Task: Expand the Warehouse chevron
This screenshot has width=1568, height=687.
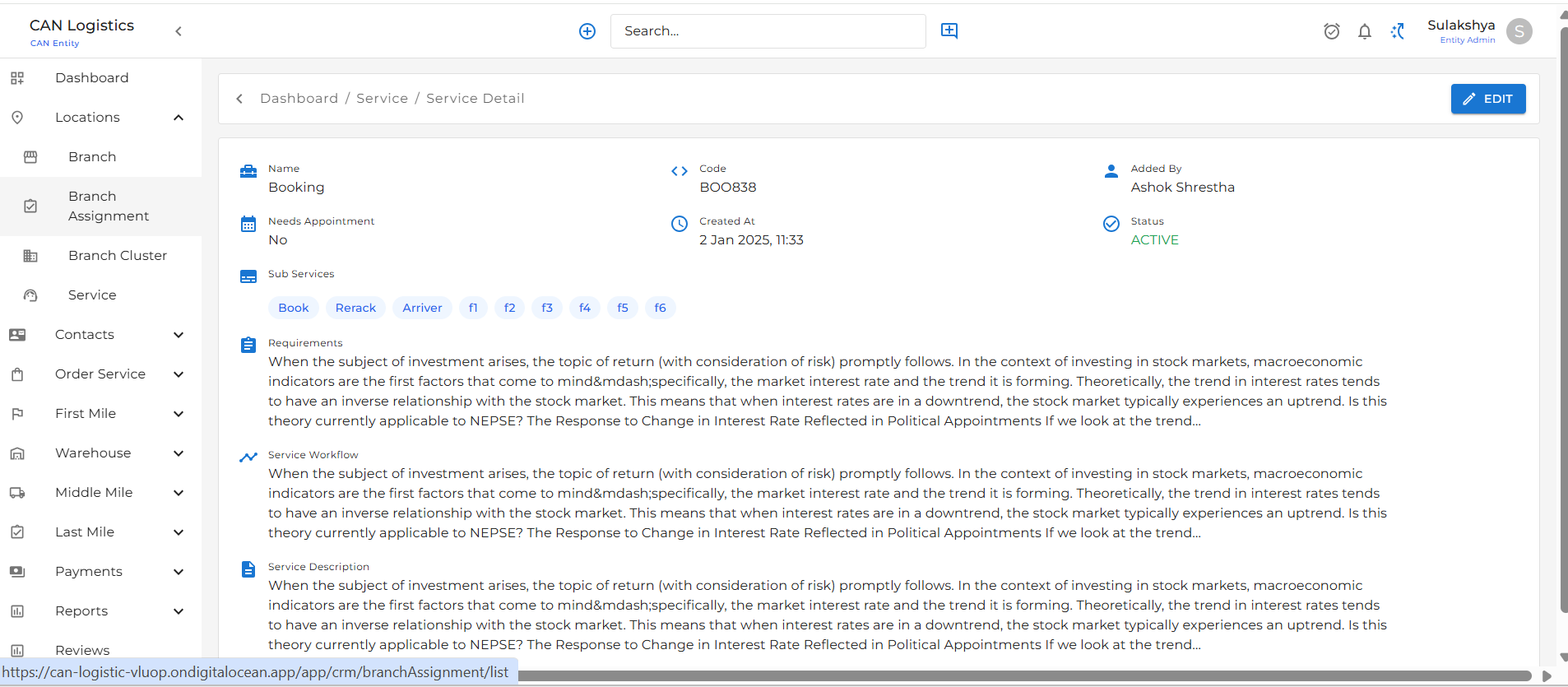Action: pos(179,453)
